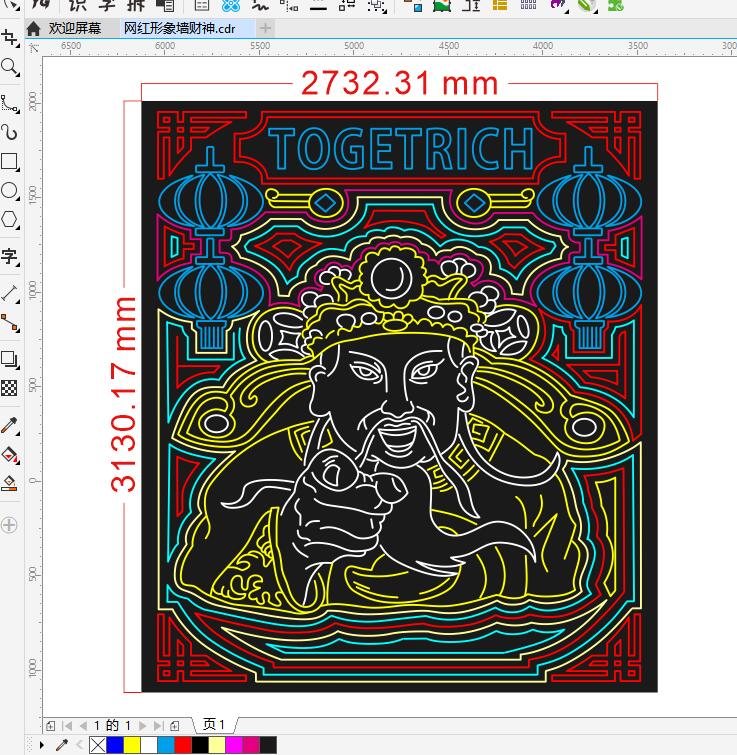This screenshot has height=755, width=737.
Task: Select the Zoom magnifier tool
Action: [x=9, y=67]
